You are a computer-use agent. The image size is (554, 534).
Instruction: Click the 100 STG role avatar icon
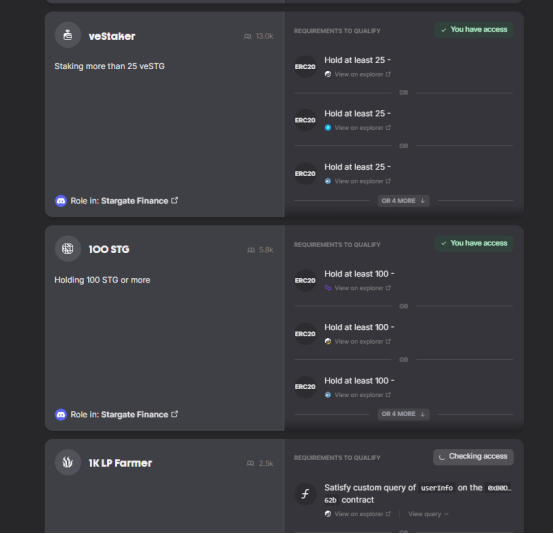[x=68, y=249]
